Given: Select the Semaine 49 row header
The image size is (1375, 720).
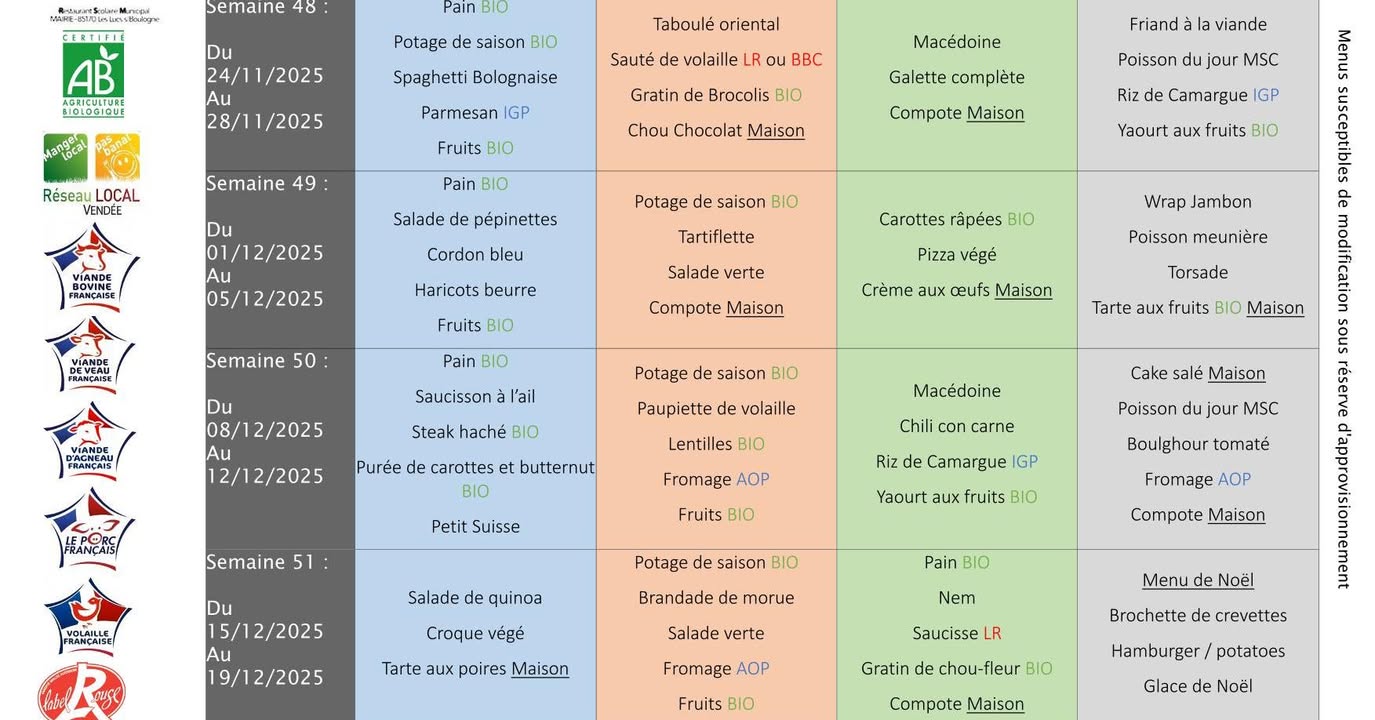Looking at the screenshot, I should click(267, 184).
